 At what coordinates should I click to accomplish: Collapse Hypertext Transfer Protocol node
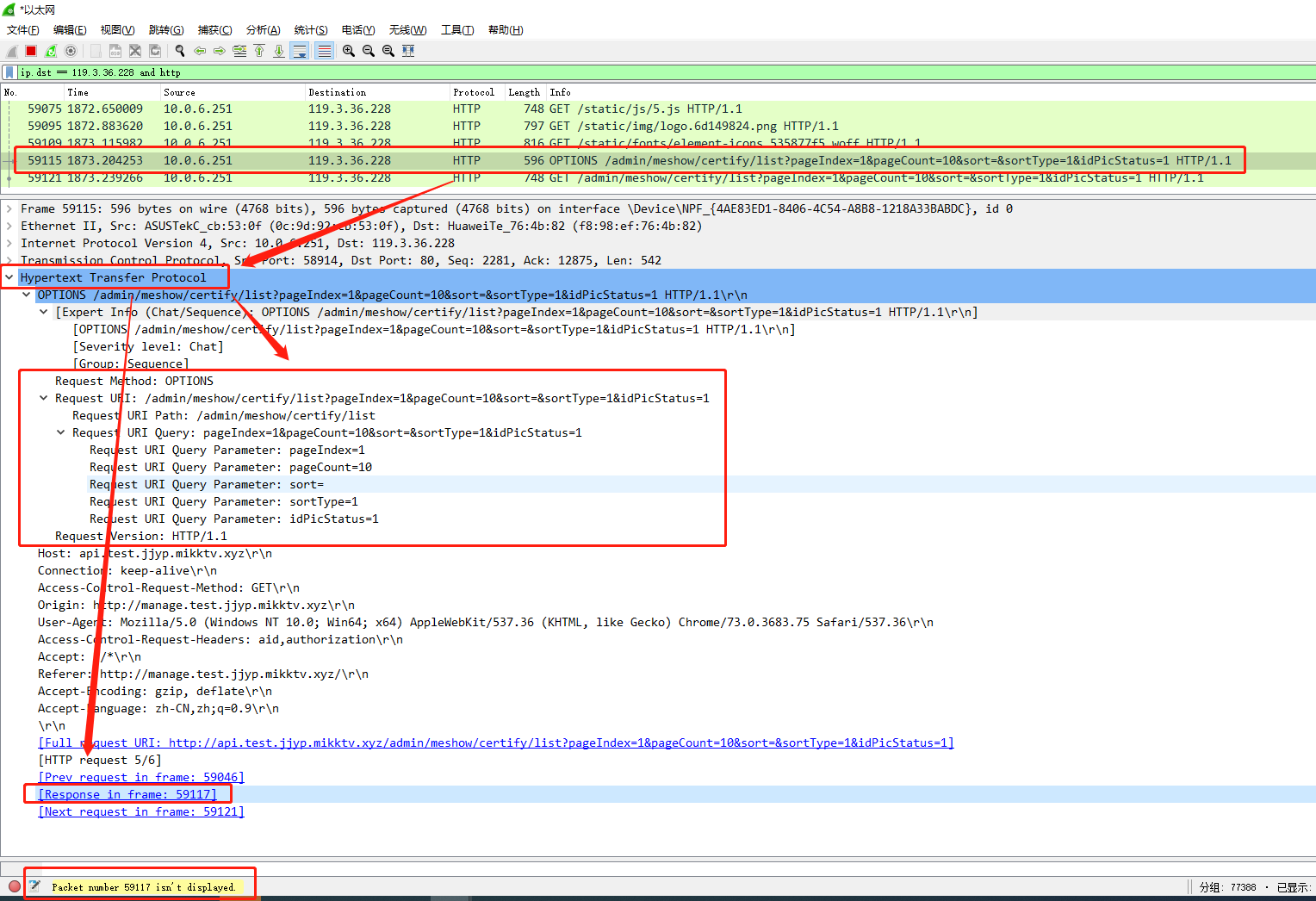tap(9, 277)
